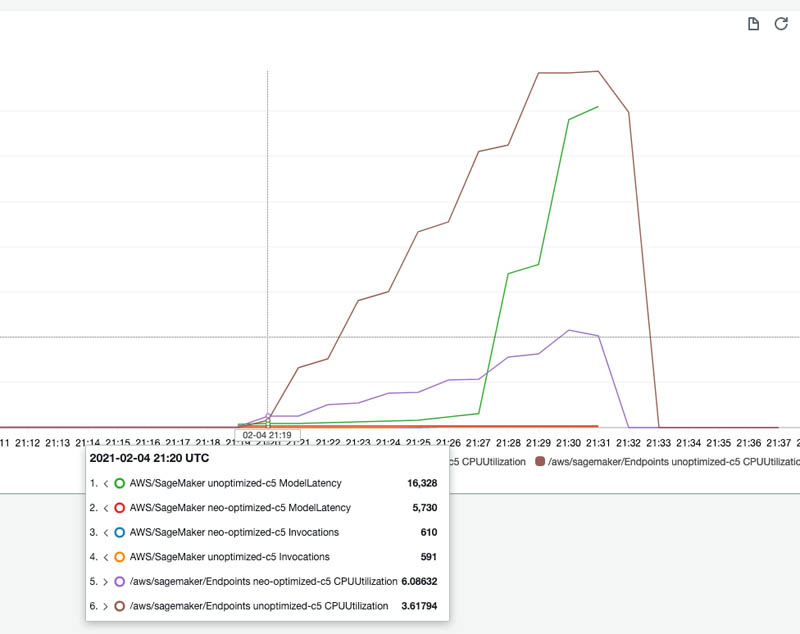Image resolution: width=800 pixels, height=634 pixels.
Task: Click the value 5,730 in the tooltip
Action: pyautogui.click(x=424, y=508)
